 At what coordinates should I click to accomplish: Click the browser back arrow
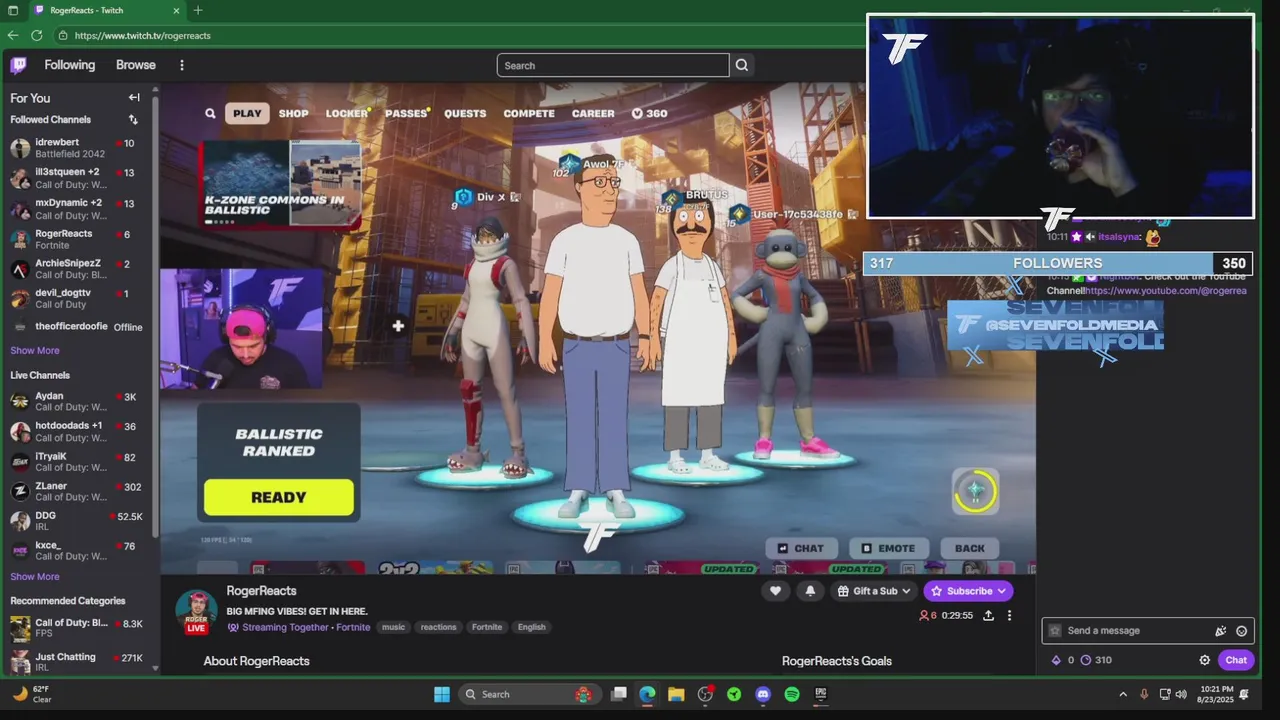point(13,35)
